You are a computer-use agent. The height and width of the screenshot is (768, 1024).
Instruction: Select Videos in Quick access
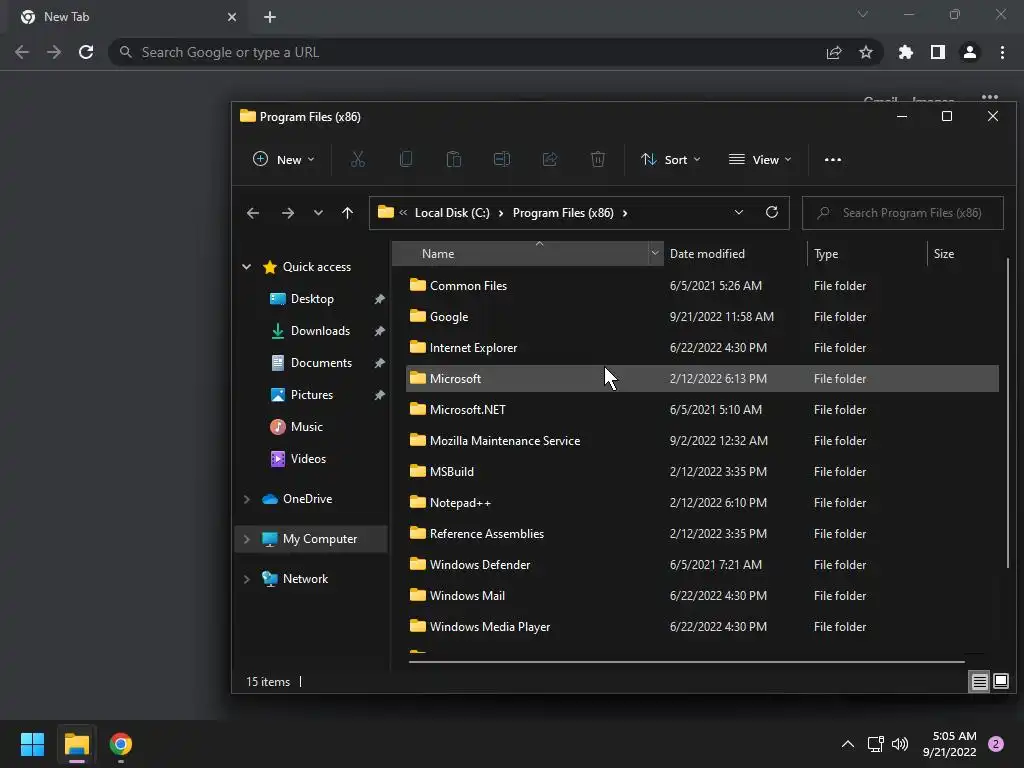coord(308,458)
